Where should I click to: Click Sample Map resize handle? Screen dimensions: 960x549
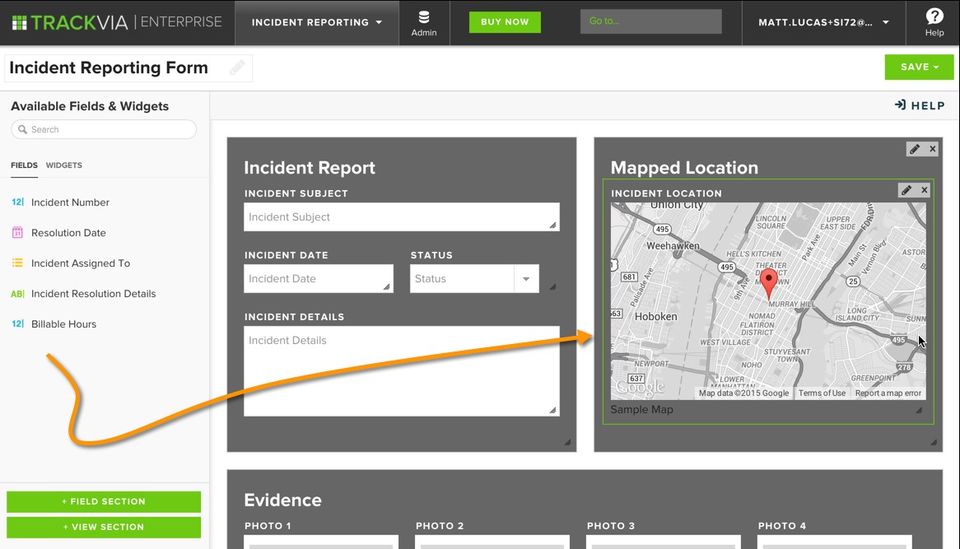pos(919,410)
